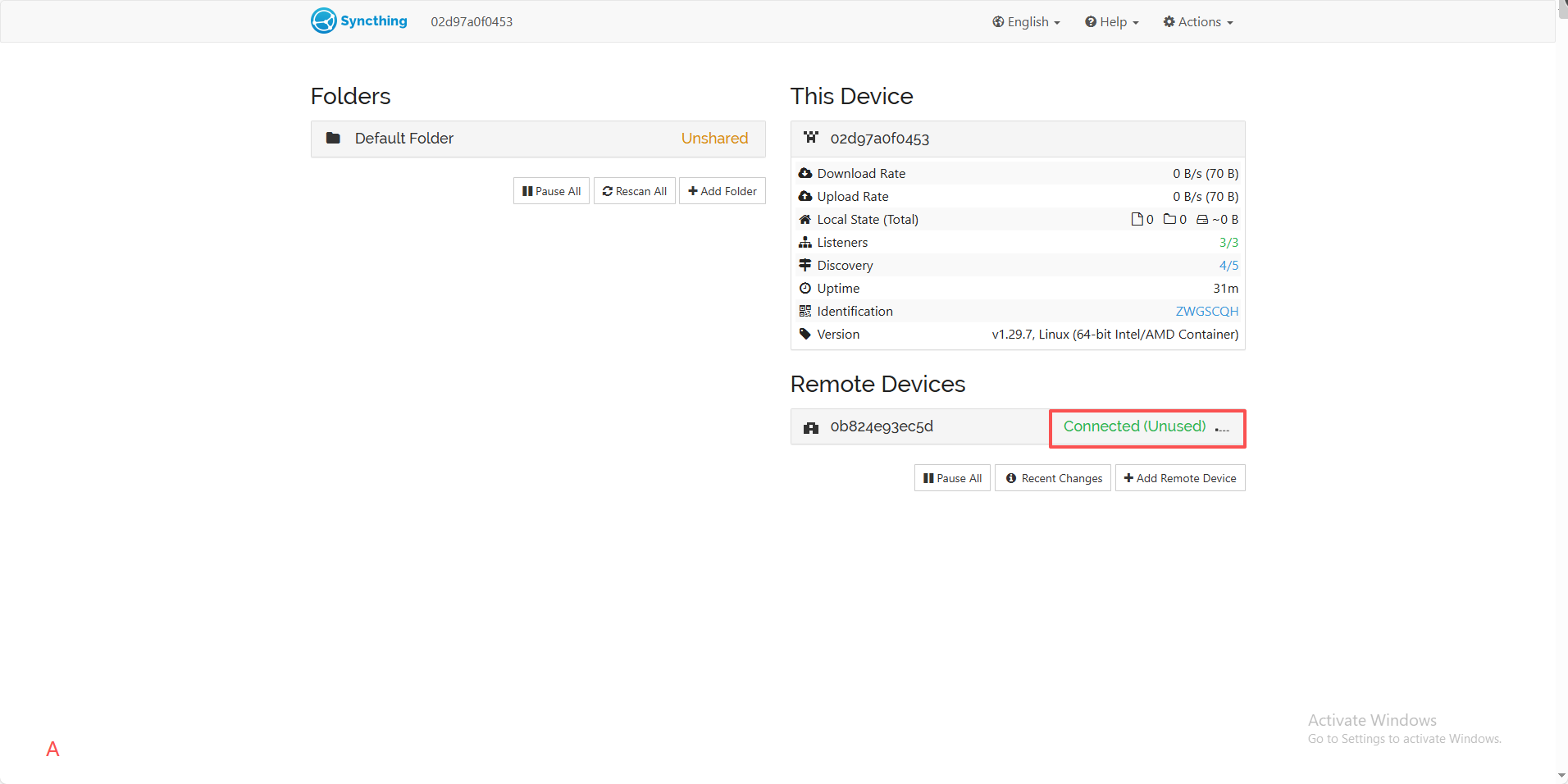The width and height of the screenshot is (1568, 784).
Task: Click the Syncthing logo icon
Action: click(x=324, y=21)
